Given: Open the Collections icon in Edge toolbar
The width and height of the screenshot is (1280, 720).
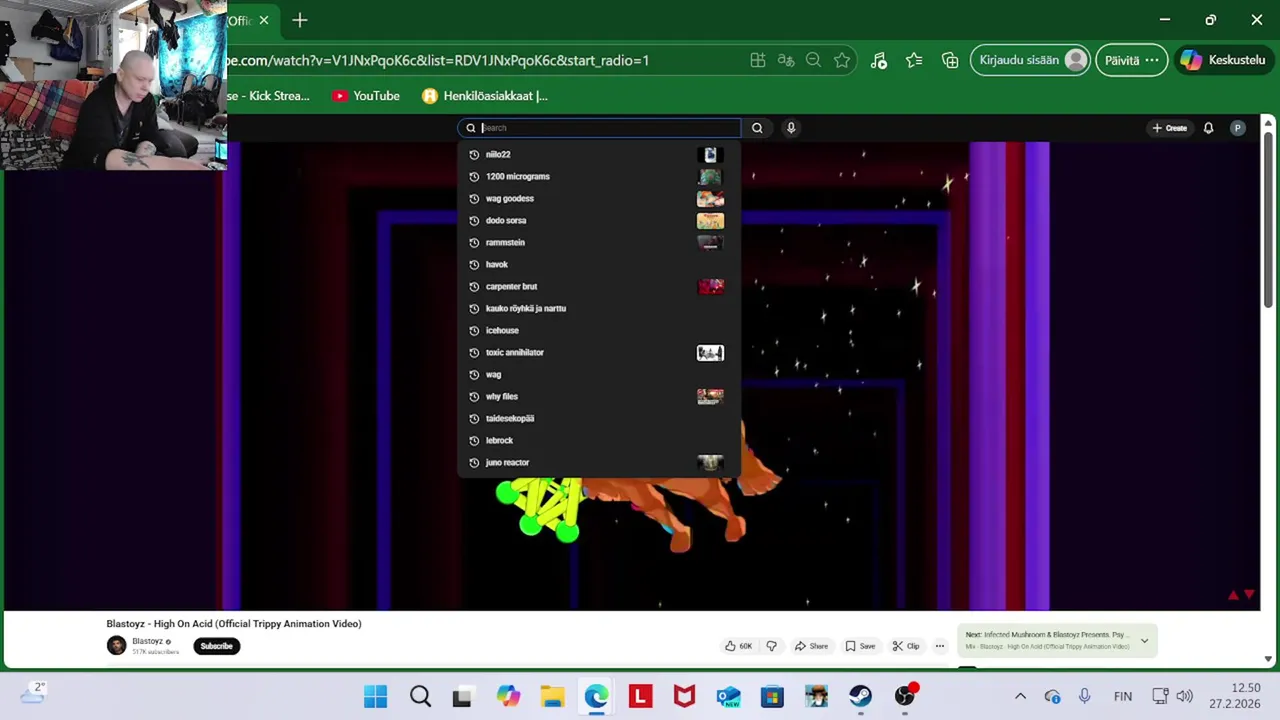Looking at the screenshot, I should pyautogui.click(x=950, y=61).
